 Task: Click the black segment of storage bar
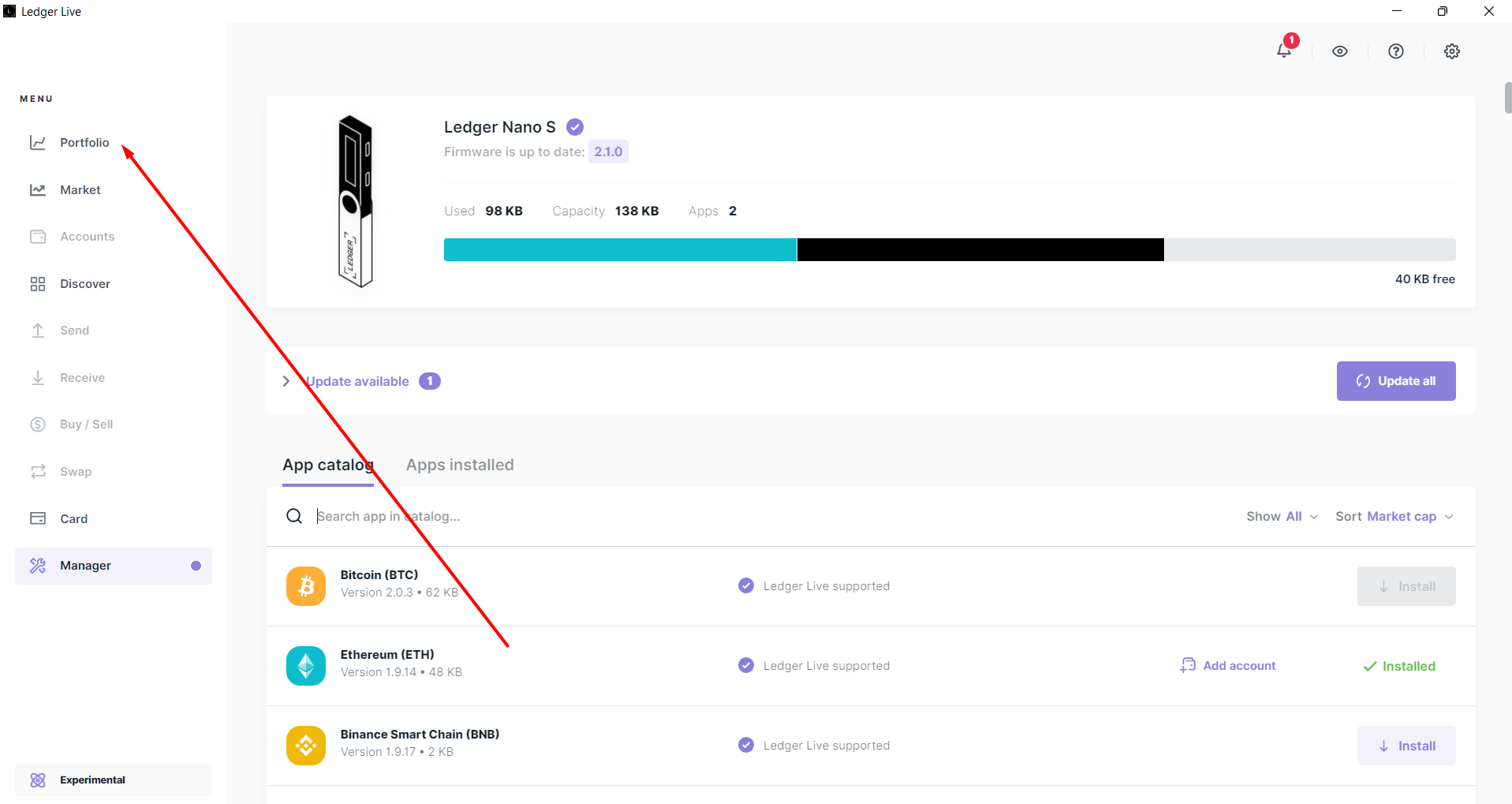pos(980,249)
